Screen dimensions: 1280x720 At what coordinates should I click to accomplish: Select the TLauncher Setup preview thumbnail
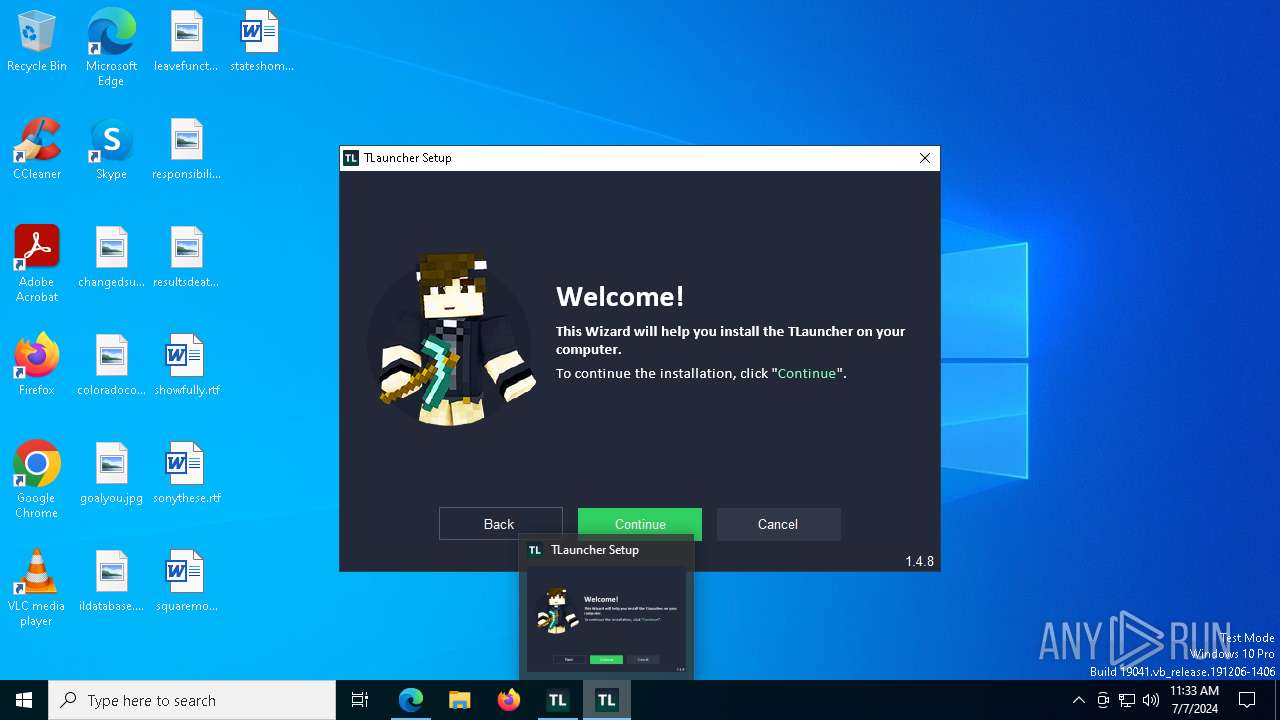[x=606, y=621]
